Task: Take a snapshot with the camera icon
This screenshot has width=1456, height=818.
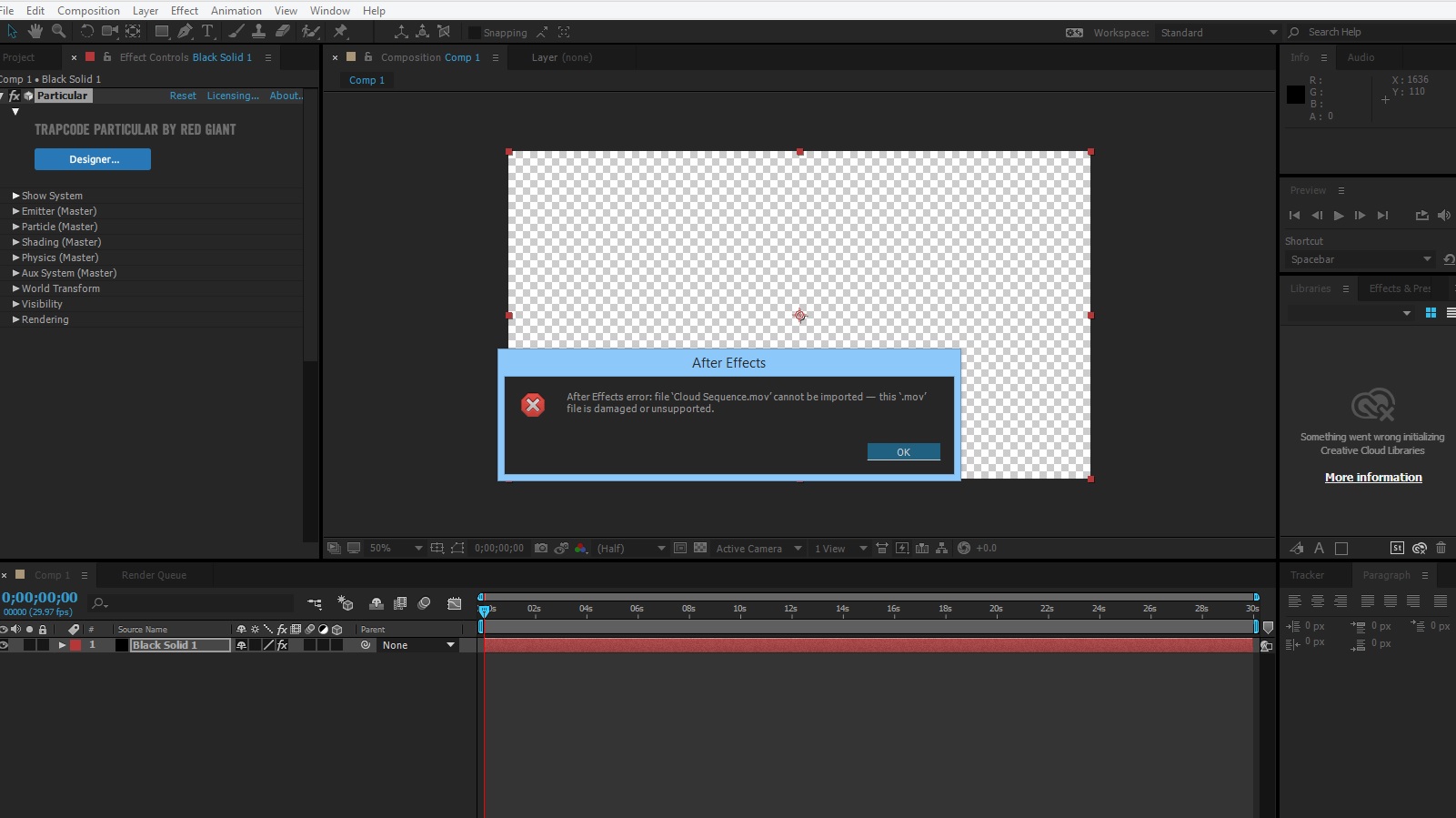Action: pyautogui.click(x=541, y=549)
